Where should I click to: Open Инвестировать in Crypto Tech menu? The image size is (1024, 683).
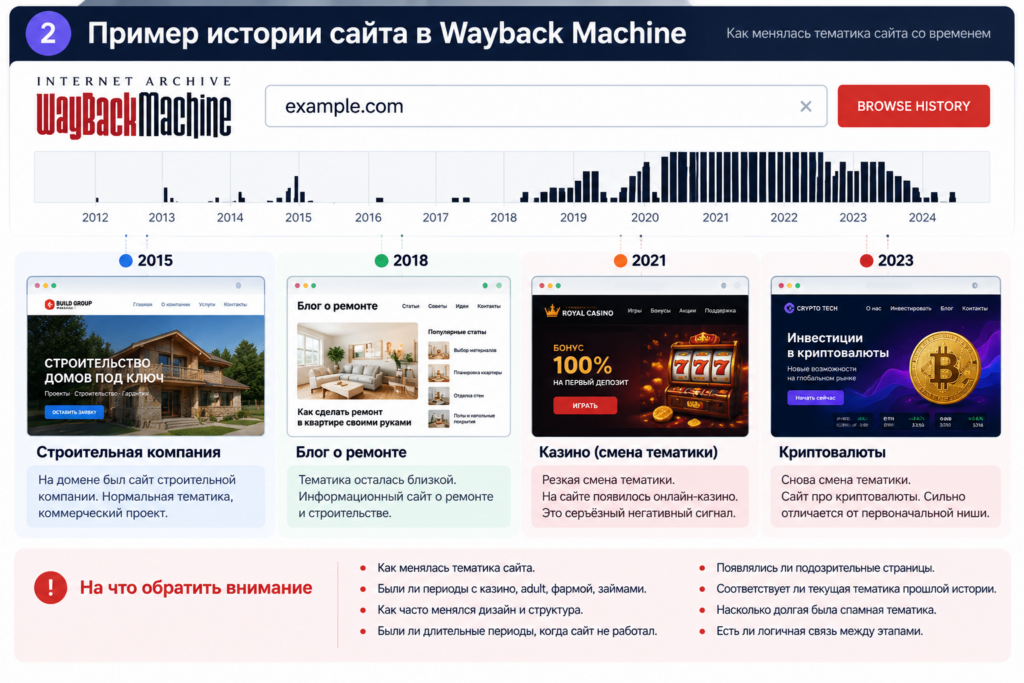point(910,308)
